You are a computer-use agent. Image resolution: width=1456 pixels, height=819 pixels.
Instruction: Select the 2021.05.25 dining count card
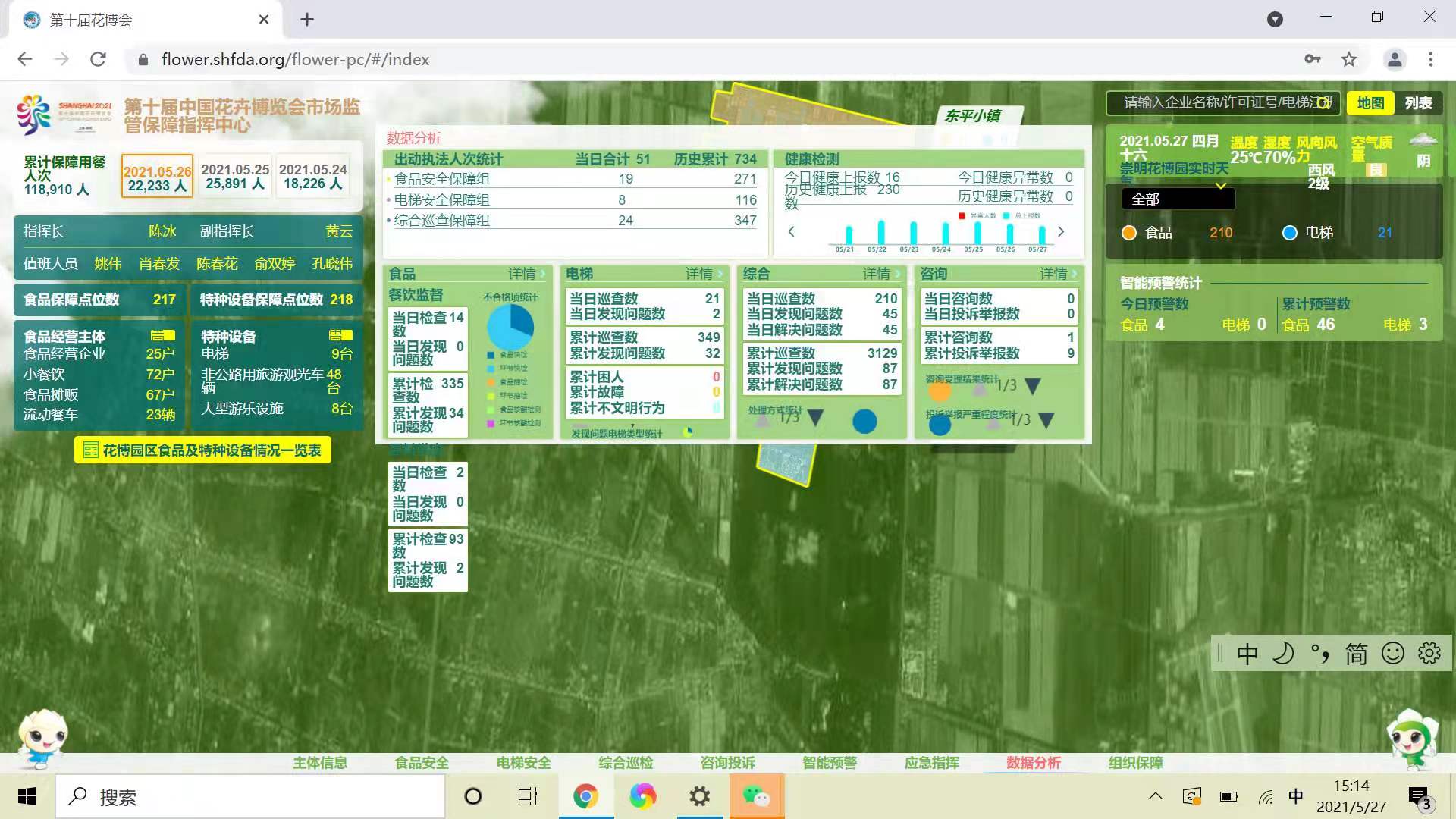(x=235, y=177)
